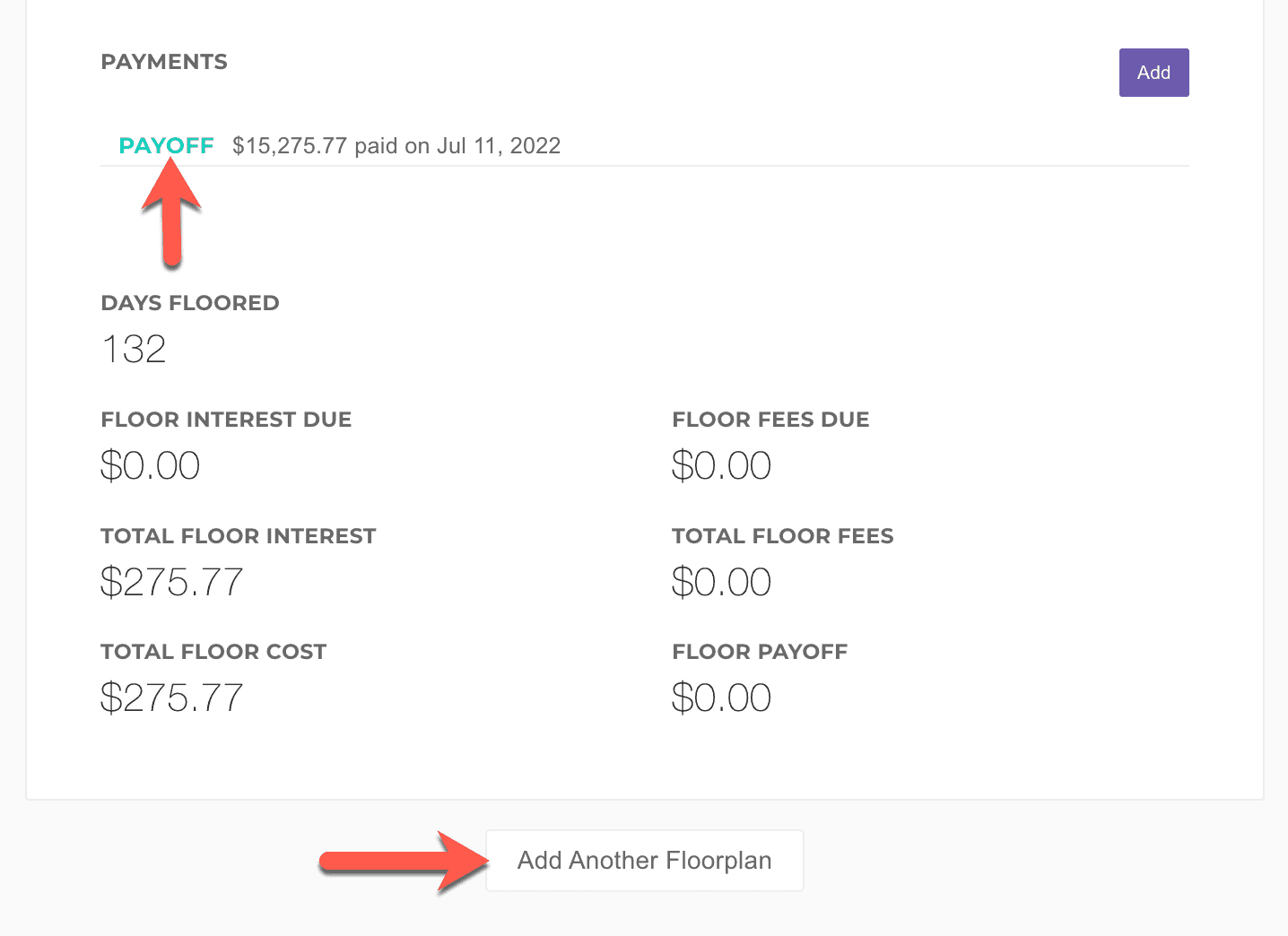Select the $0.00 value under Floor Fees Due

click(721, 466)
